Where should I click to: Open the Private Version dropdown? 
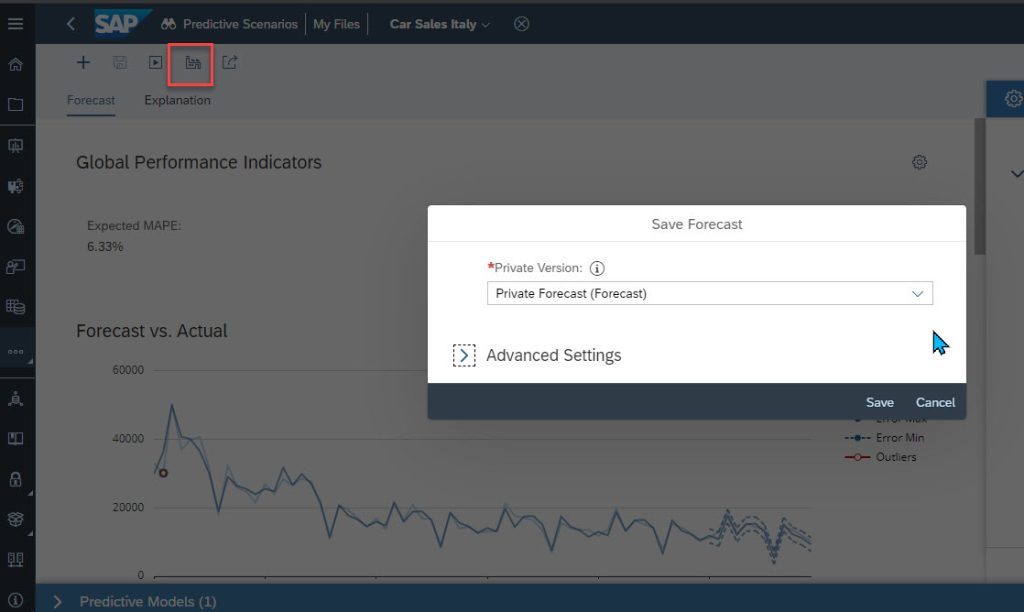pos(710,293)
